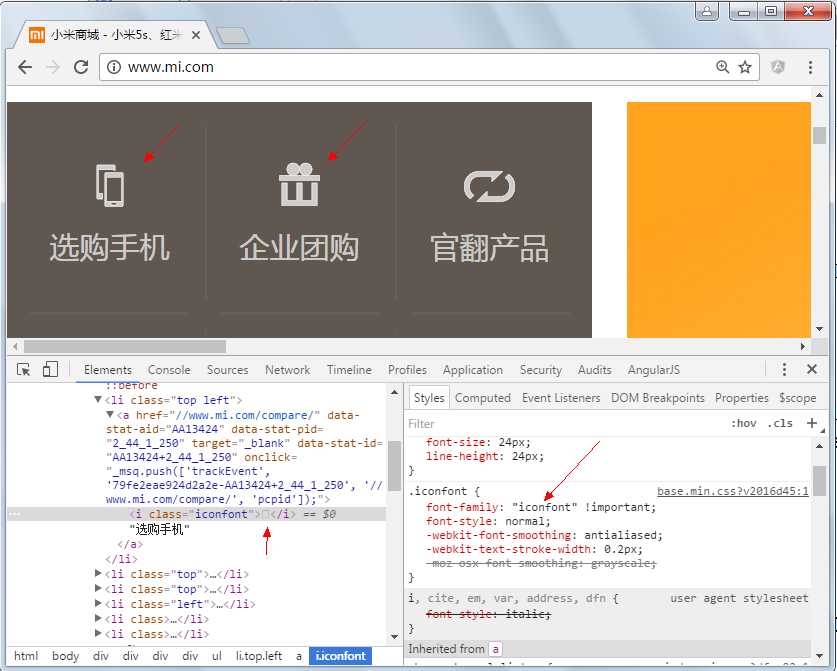Expand the last li class node
The image size is (837, 671).
pyautogui.click(x=98, y=633)
